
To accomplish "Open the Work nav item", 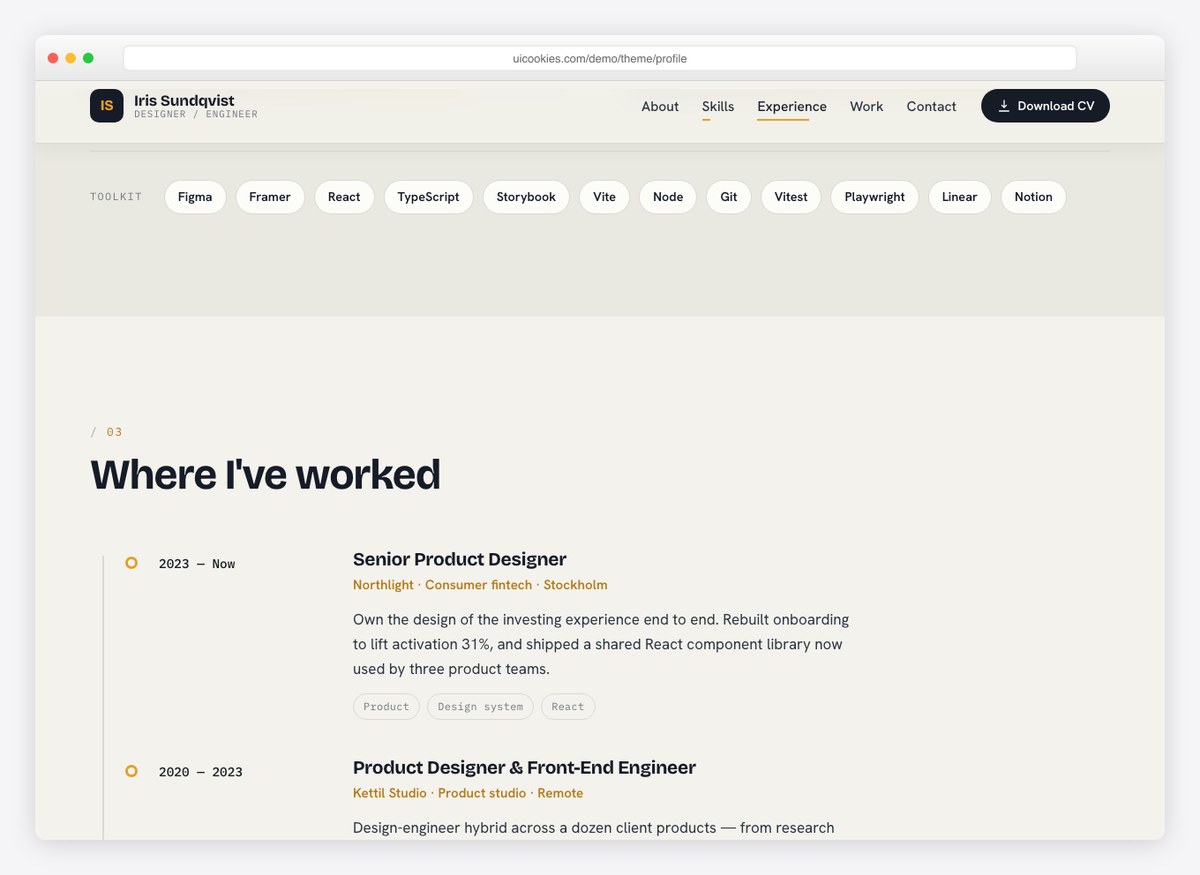I will coord(866,106).
